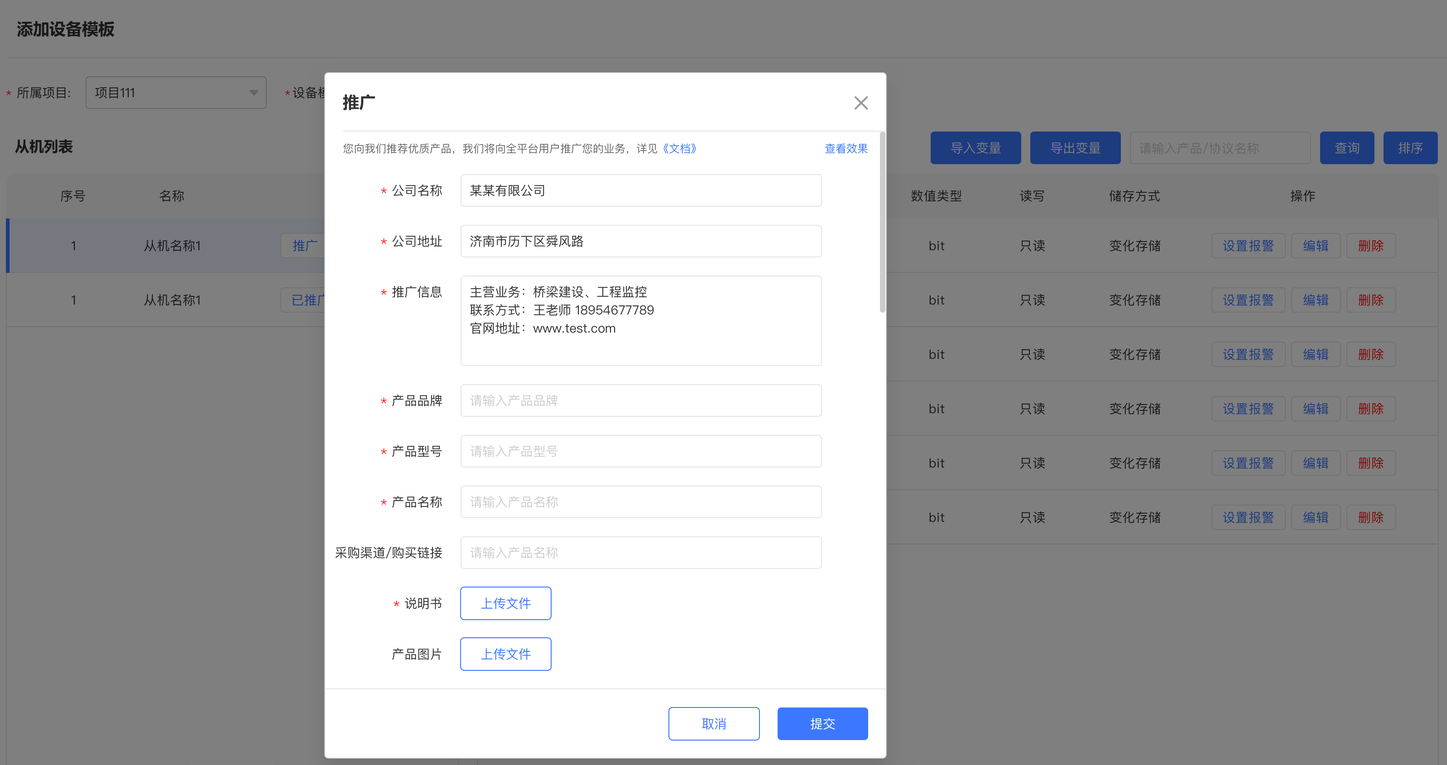
Task: Click 推广 button in first 从机名称1 row
Action: [304, 246]
